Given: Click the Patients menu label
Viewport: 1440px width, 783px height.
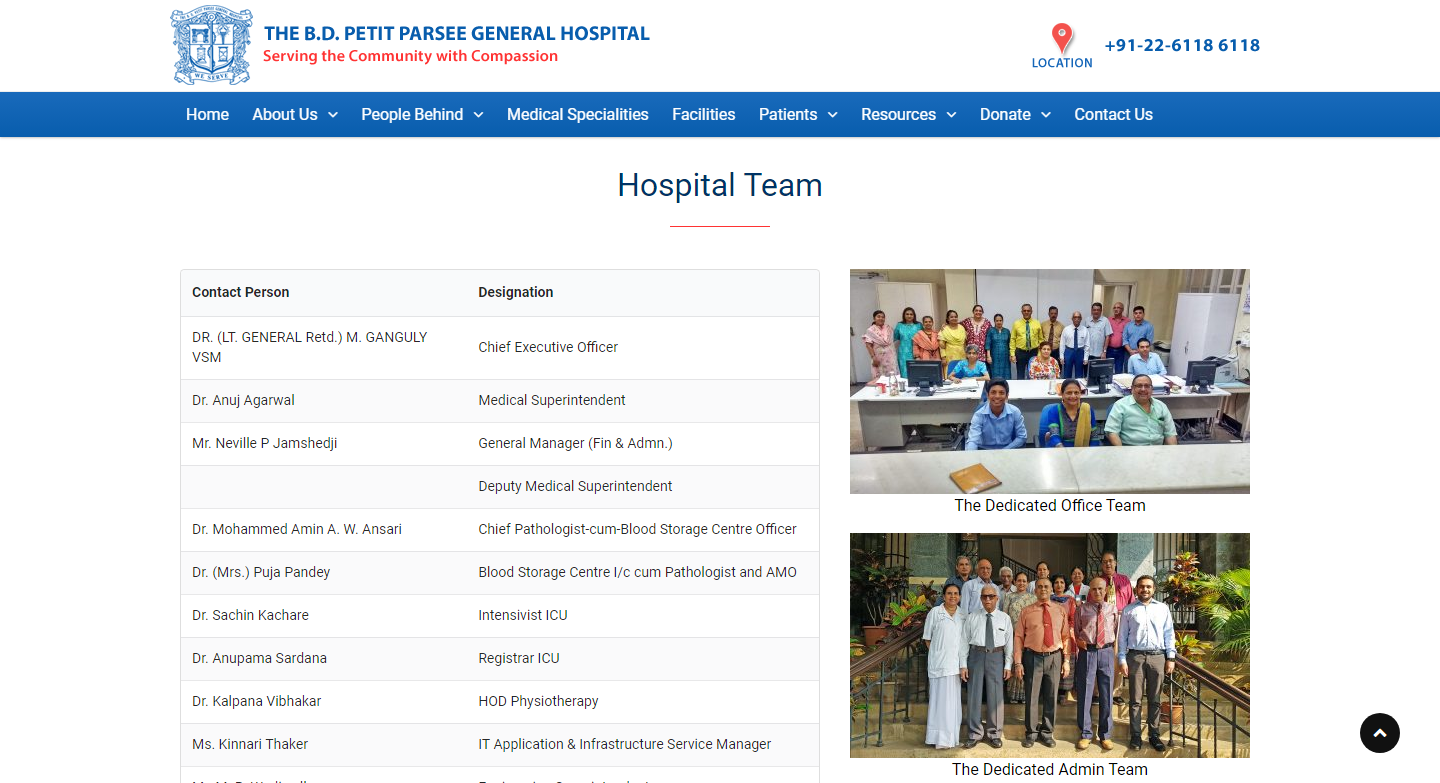Looking at the screenshot, I should click(788, 114).
